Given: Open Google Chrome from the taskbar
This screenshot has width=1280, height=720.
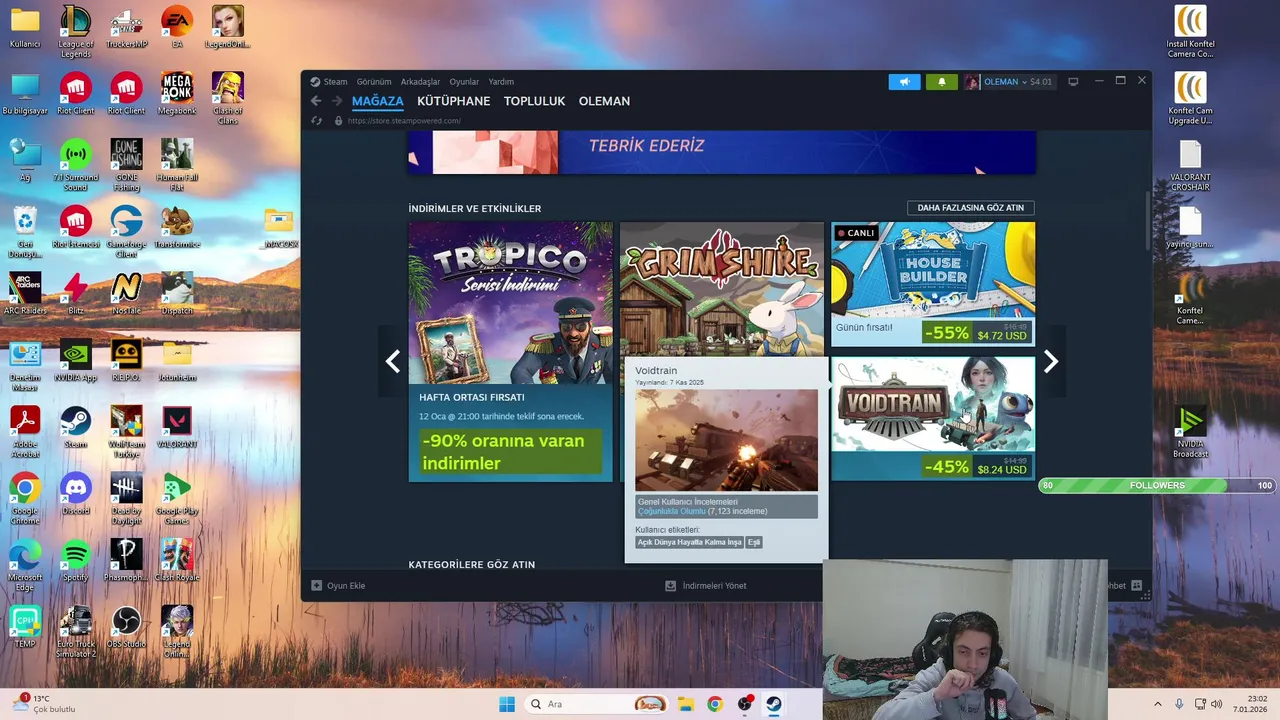Looking at the screenshot, I should click(x=715, y=704).
